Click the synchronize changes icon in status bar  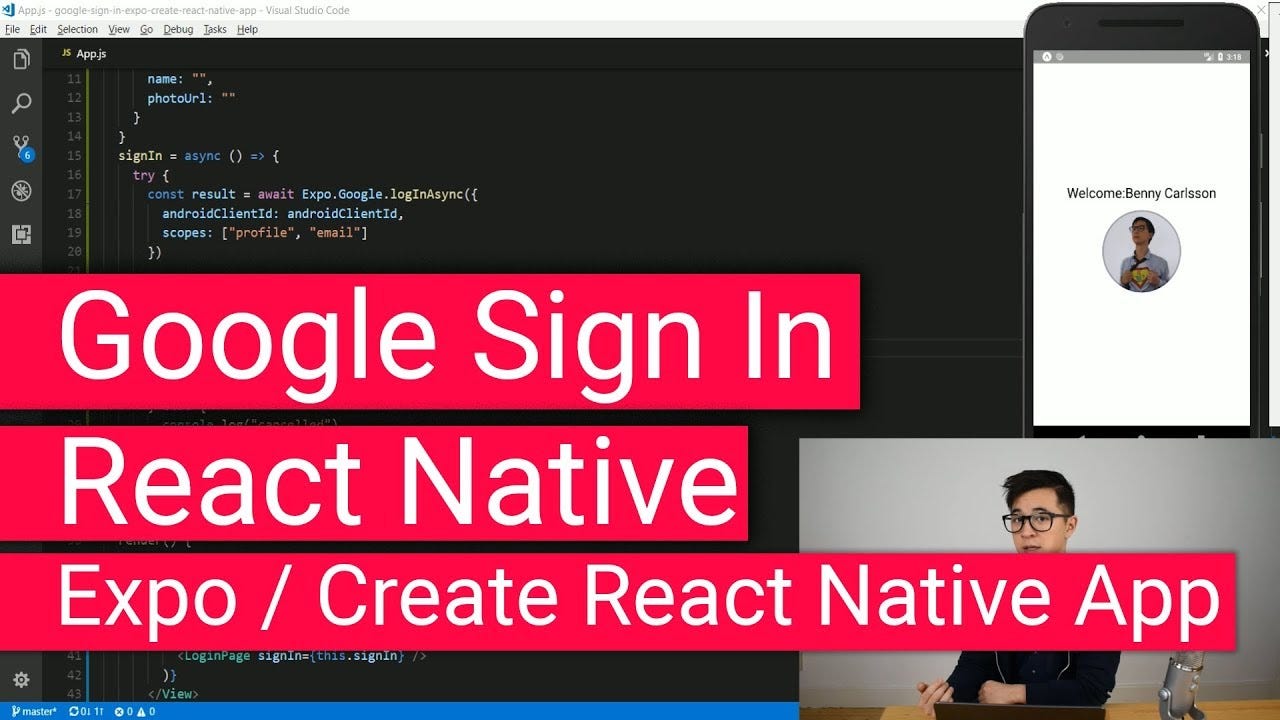point(75,712)
